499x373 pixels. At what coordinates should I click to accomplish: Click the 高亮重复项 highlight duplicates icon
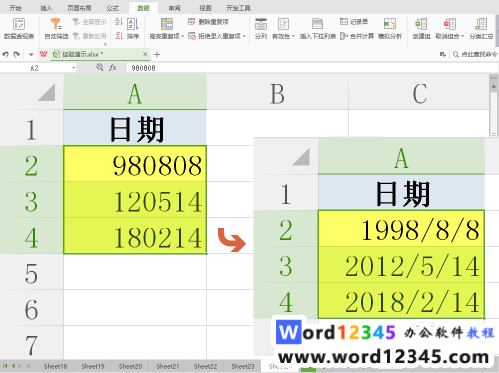(167, 24)
